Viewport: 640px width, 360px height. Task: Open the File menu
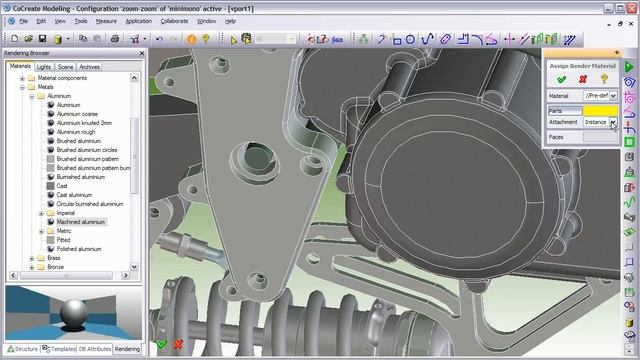[x=24, y=21]
